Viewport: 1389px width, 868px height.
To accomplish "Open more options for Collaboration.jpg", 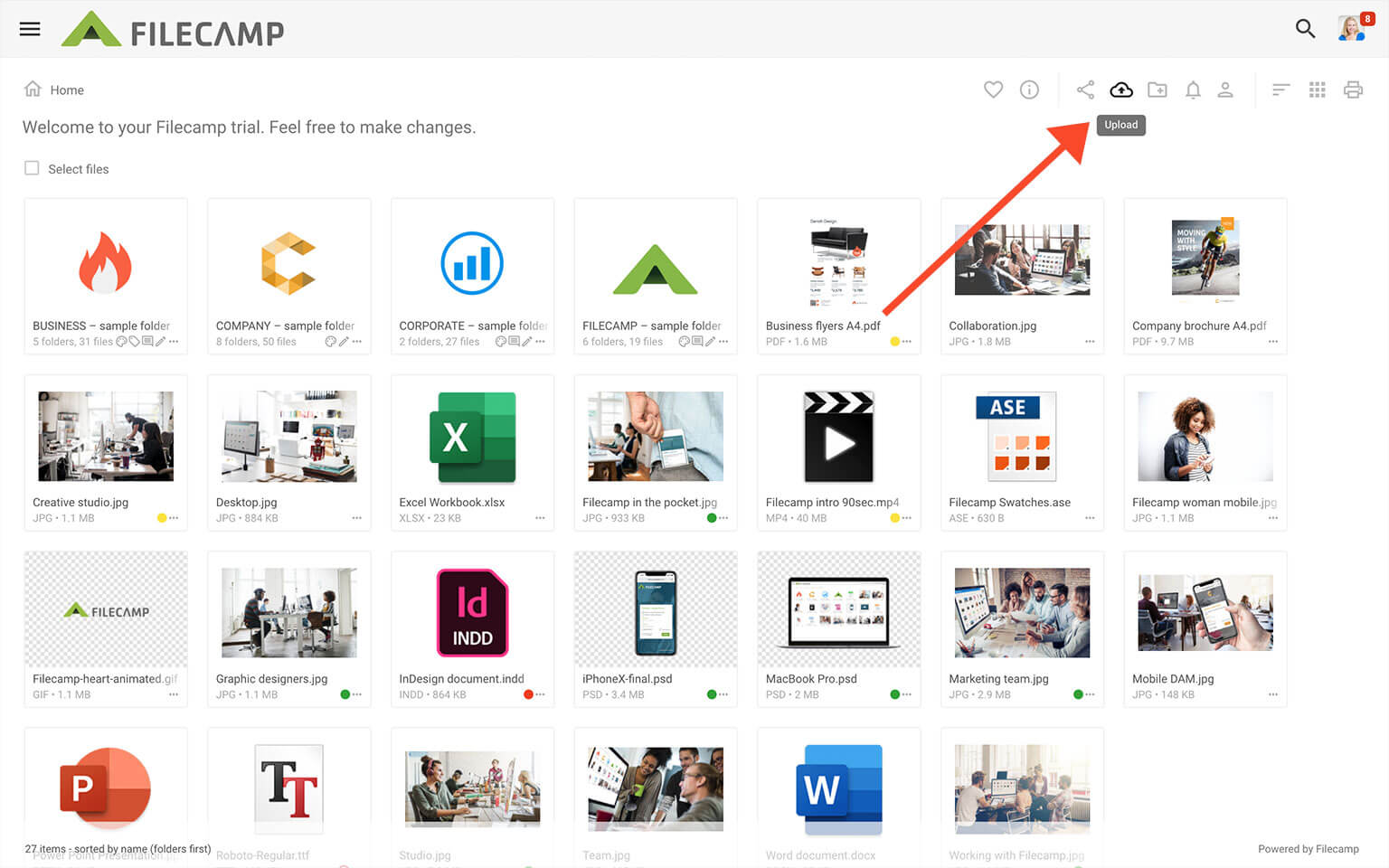I will (x=1090, y=342).
